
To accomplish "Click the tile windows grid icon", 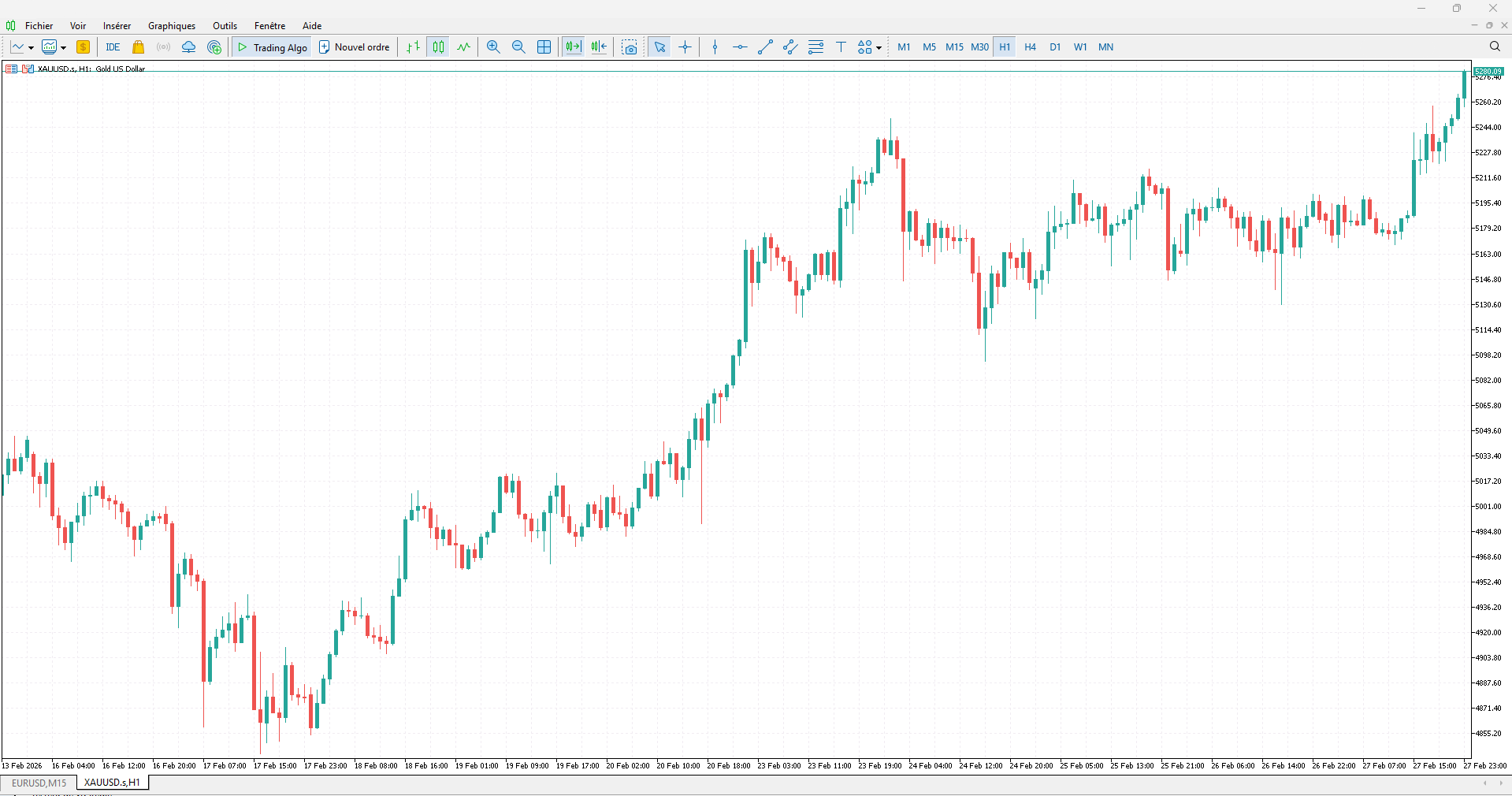I will point(544,47).
